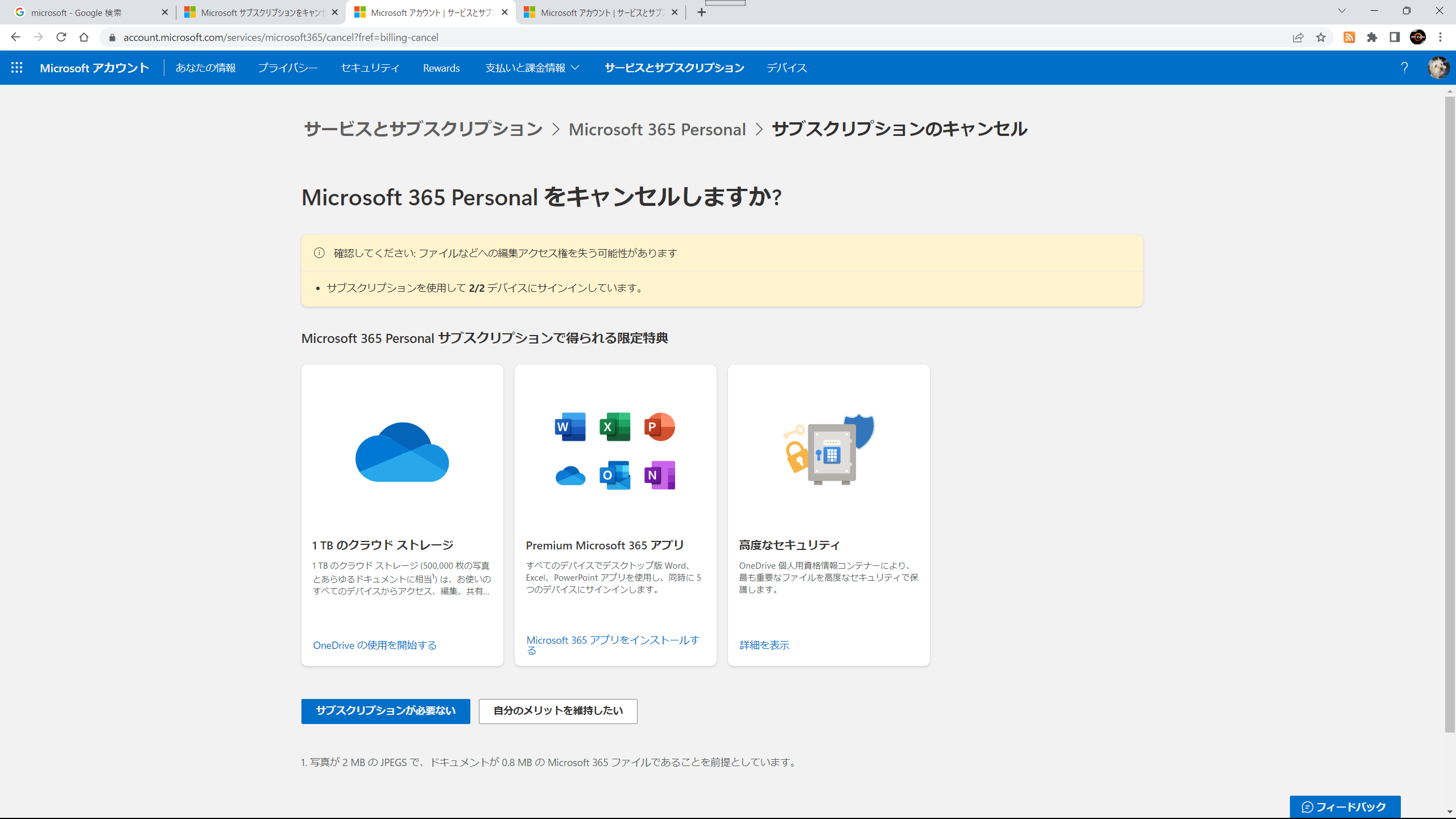
Task: Open サービスとサブスクリプション in the nav bar
Action: coord(674,68)
